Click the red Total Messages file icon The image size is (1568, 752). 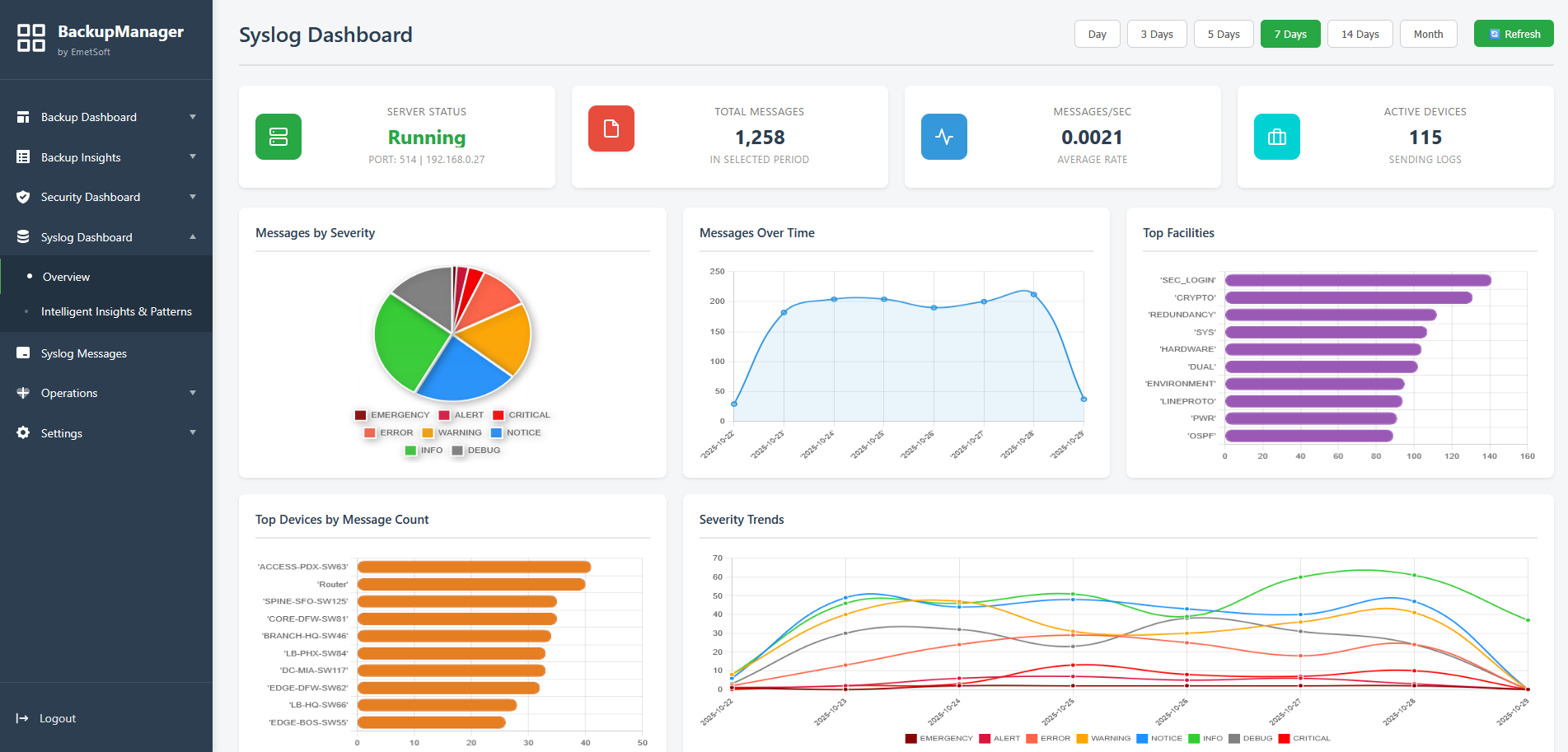(x=611, y=128)
